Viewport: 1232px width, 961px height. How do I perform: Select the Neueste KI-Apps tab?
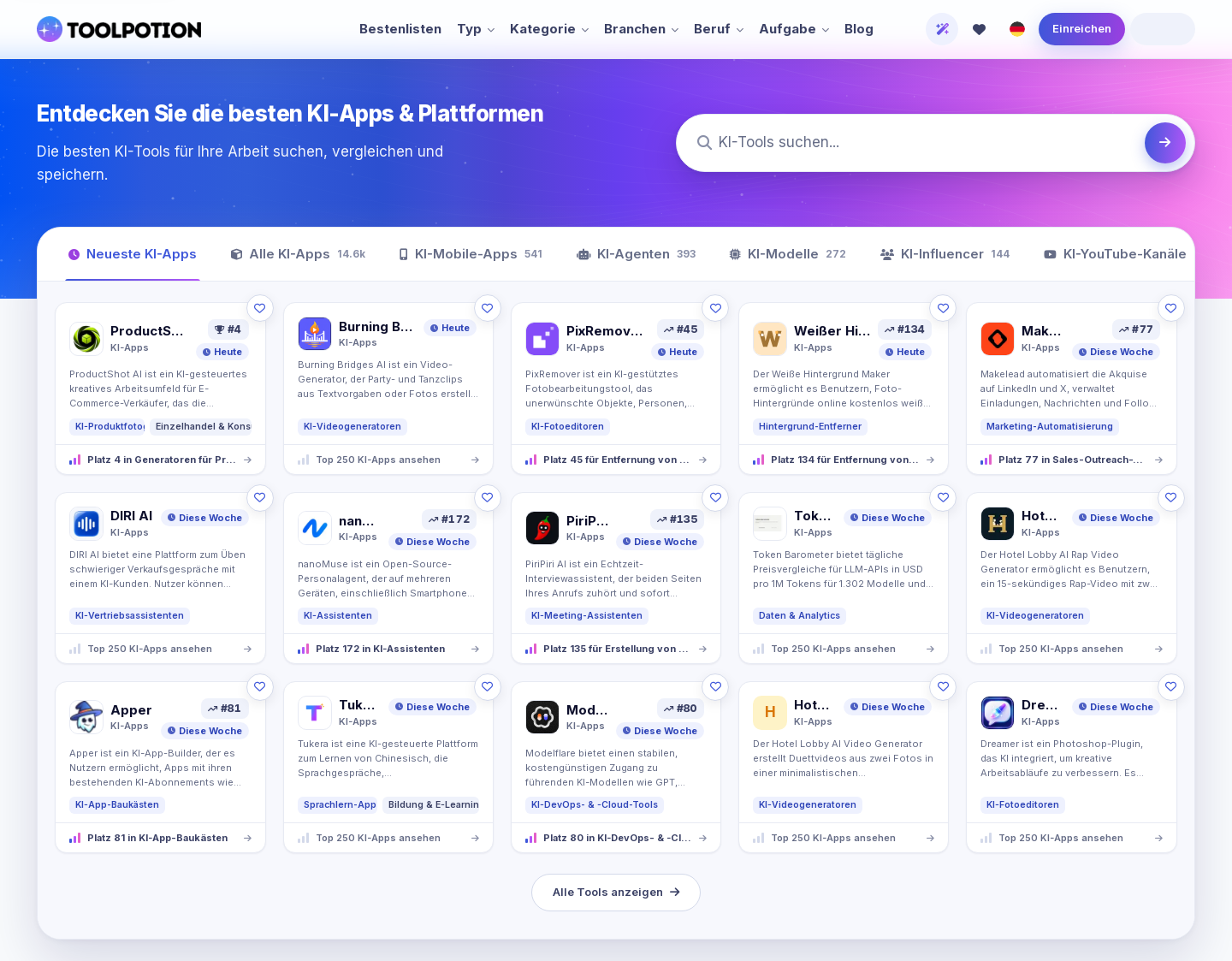pyautogui.click(x=133, y=254)
